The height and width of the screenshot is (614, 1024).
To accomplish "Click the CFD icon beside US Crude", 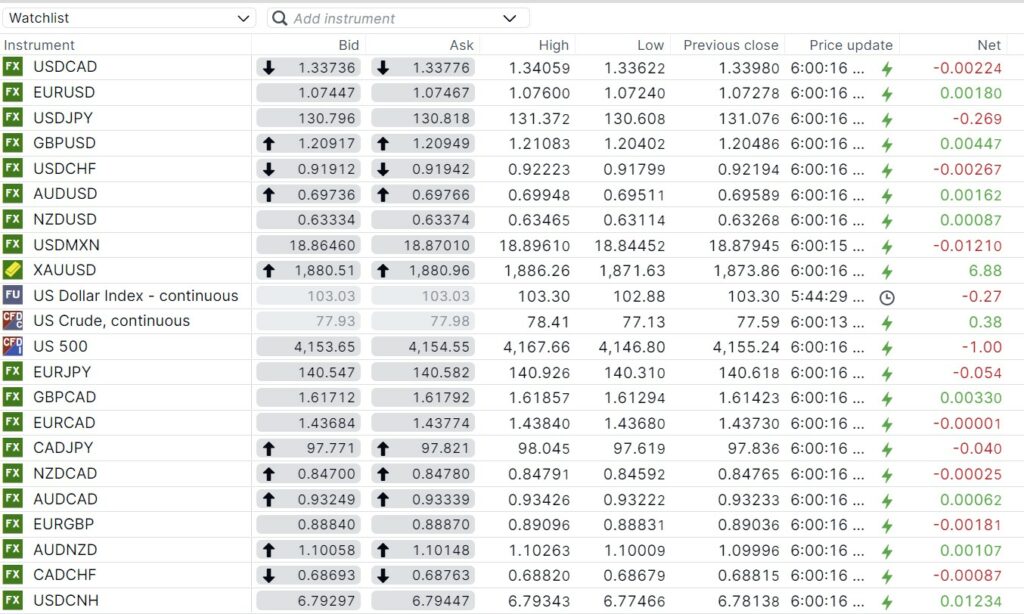I will point(13,321).
